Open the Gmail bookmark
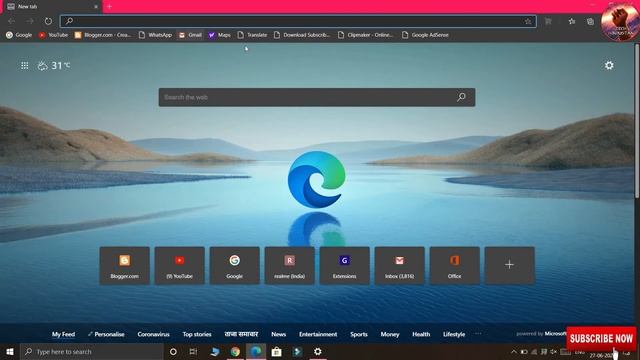640x360 pixels. [190, 35]
